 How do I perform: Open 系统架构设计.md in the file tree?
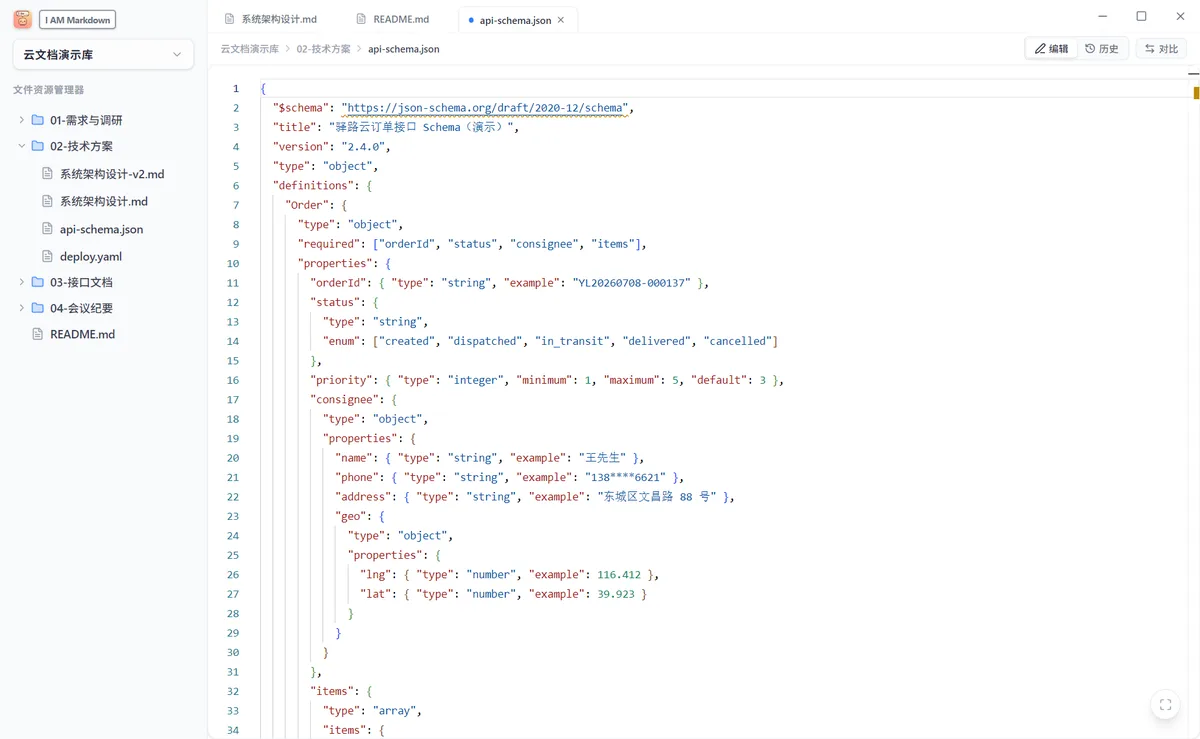coord(104,201)
